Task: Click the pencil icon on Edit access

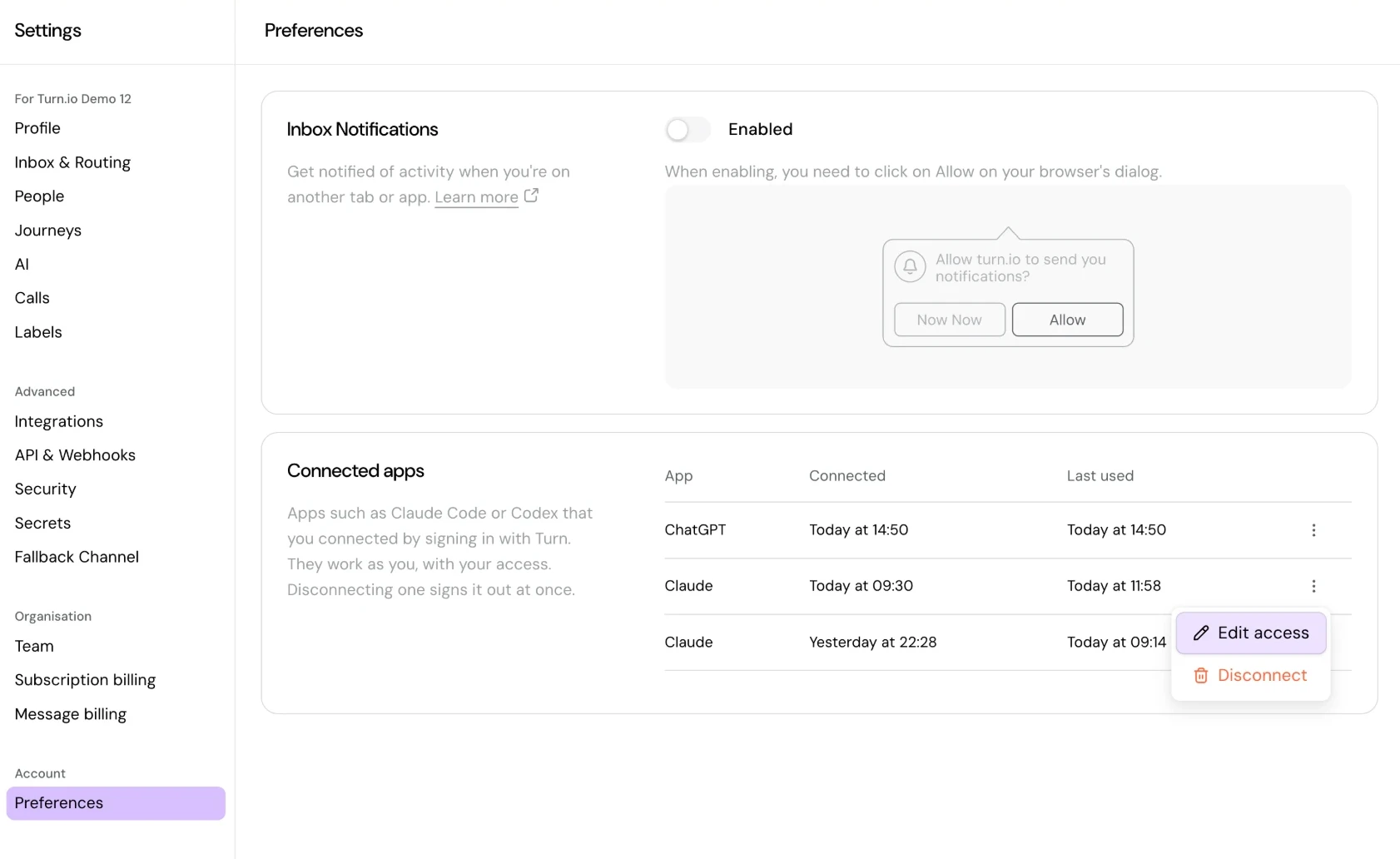Action: point(1201,633)
